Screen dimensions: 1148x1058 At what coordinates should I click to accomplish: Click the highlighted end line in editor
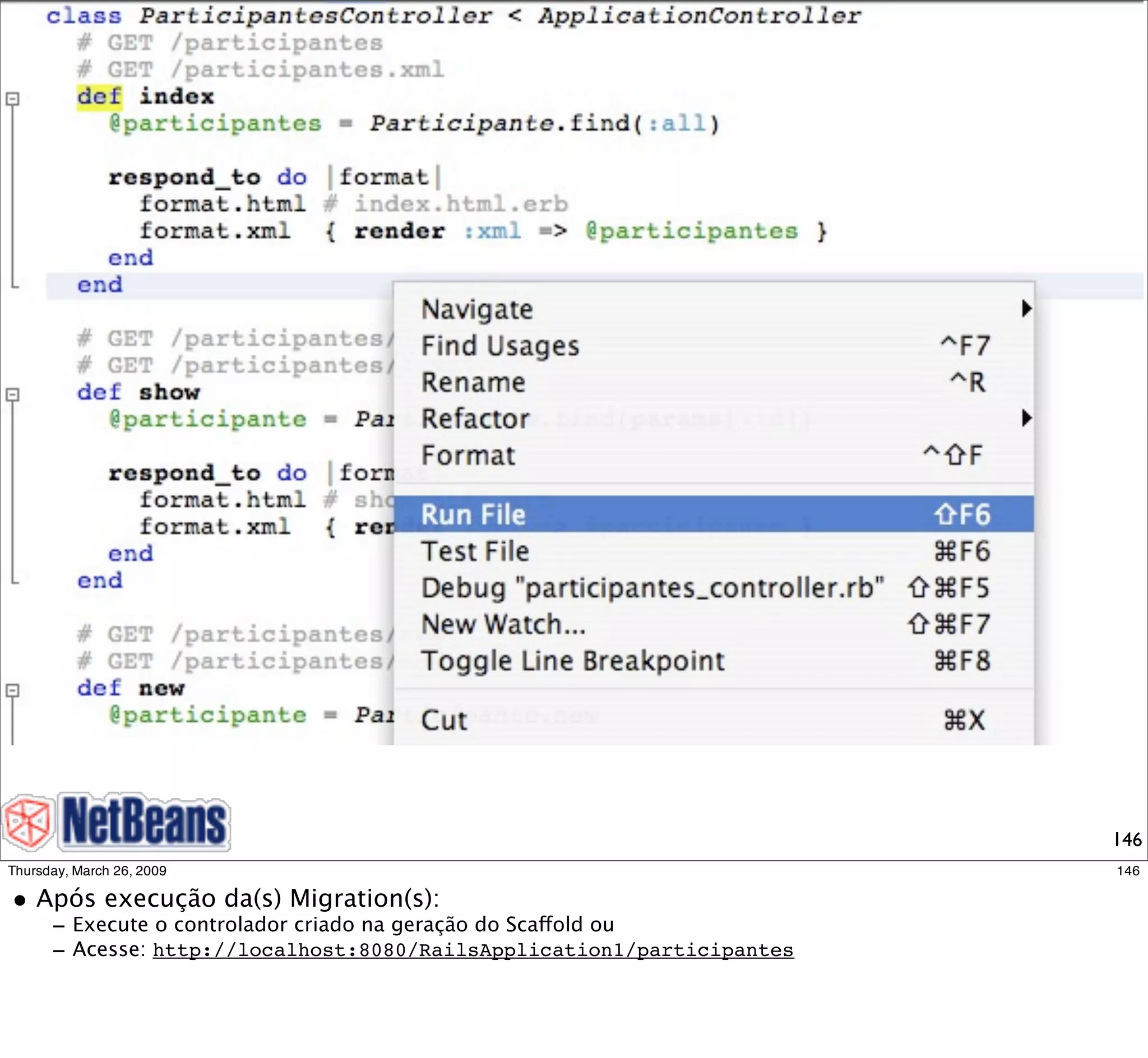pos(100,285)
